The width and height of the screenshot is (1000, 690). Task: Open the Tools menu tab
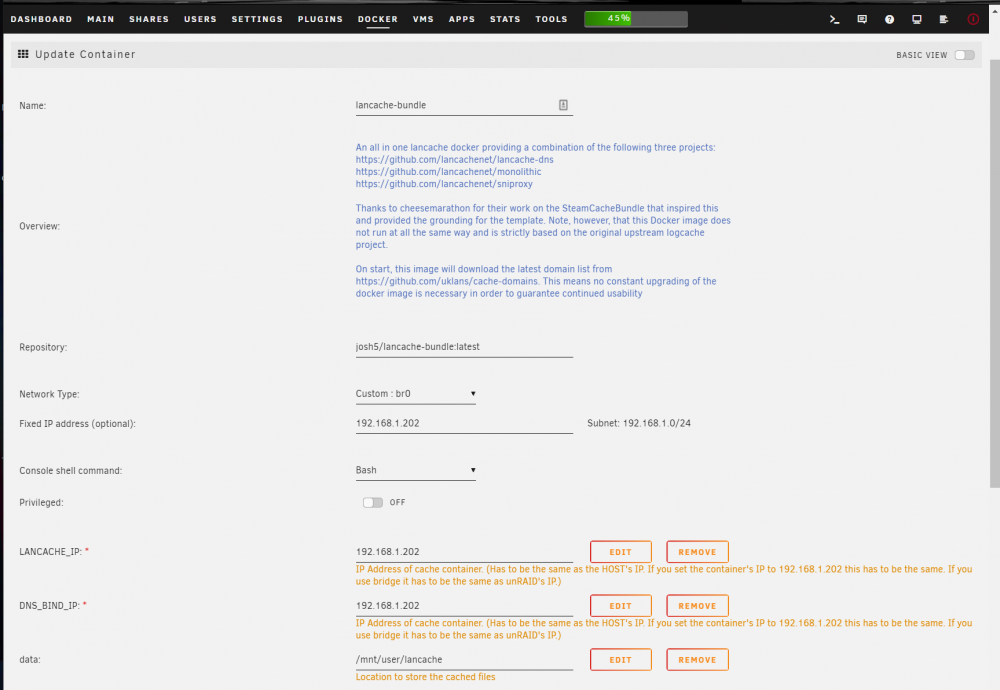point(552,19)
